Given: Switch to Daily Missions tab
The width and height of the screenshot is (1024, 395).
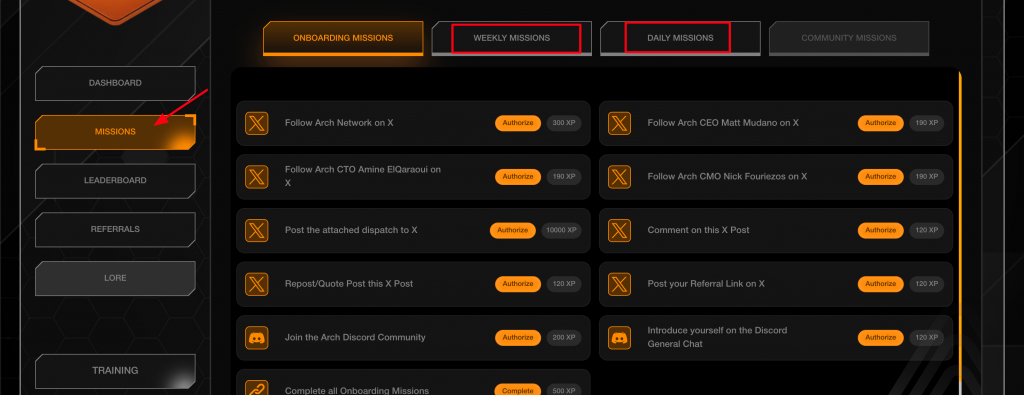Looking at the screenshot, I should coord(680,38).
